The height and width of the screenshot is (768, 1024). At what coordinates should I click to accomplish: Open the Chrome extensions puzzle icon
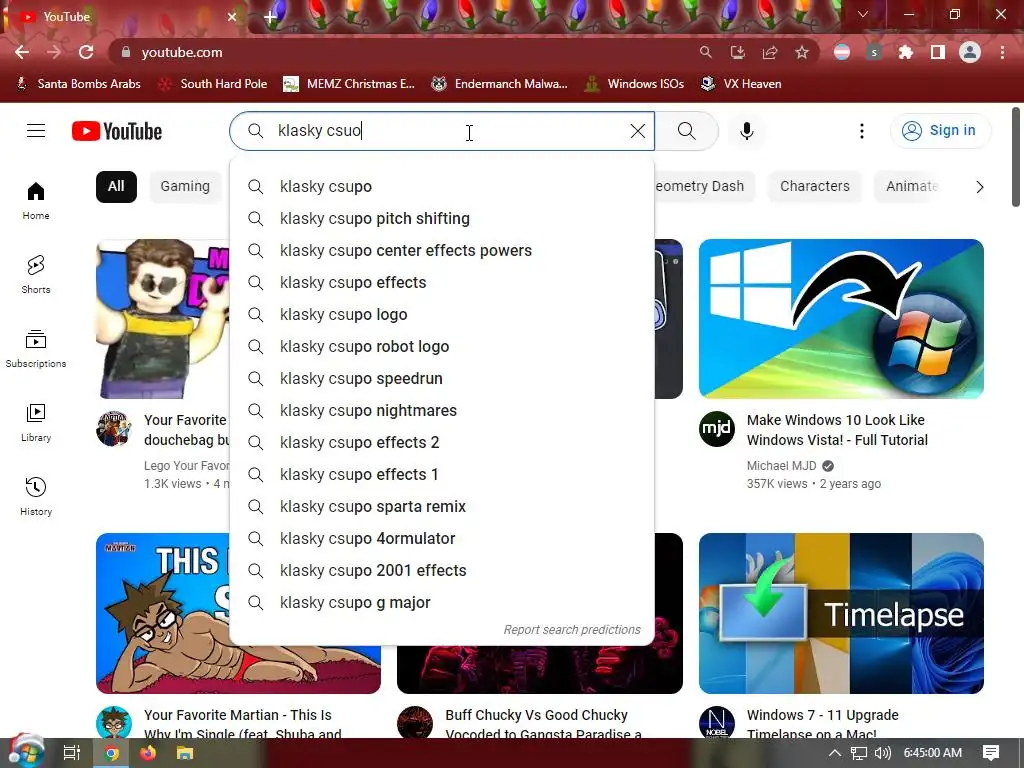point(905,52)
